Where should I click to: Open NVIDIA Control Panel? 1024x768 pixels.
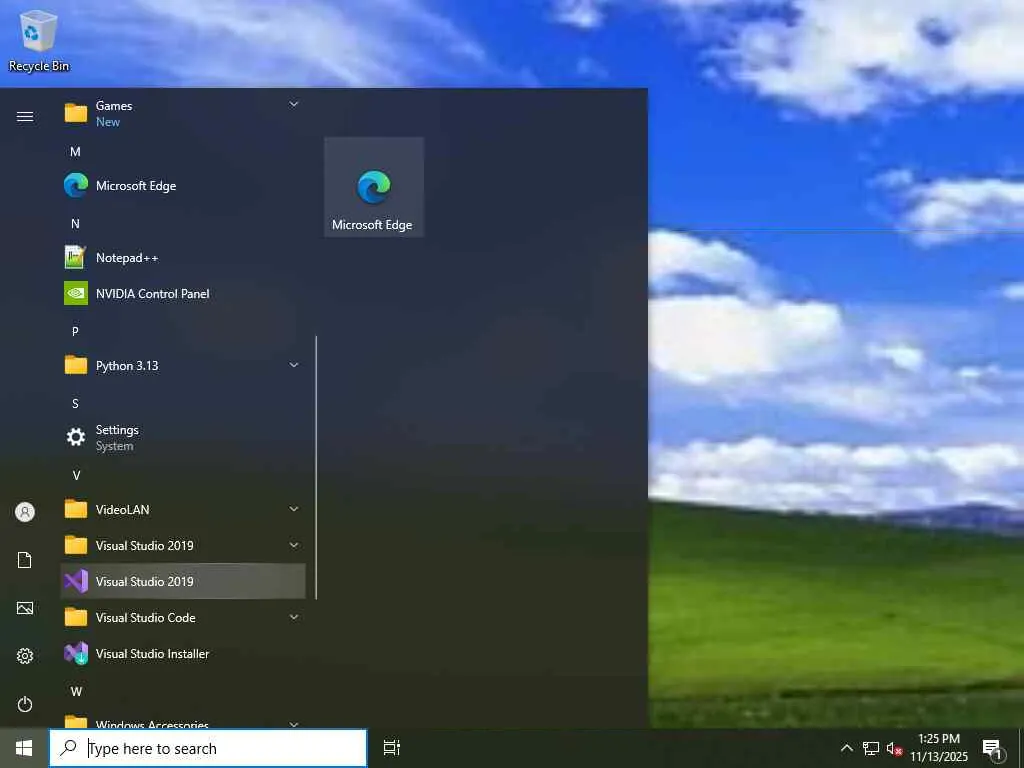pos(182,293)
